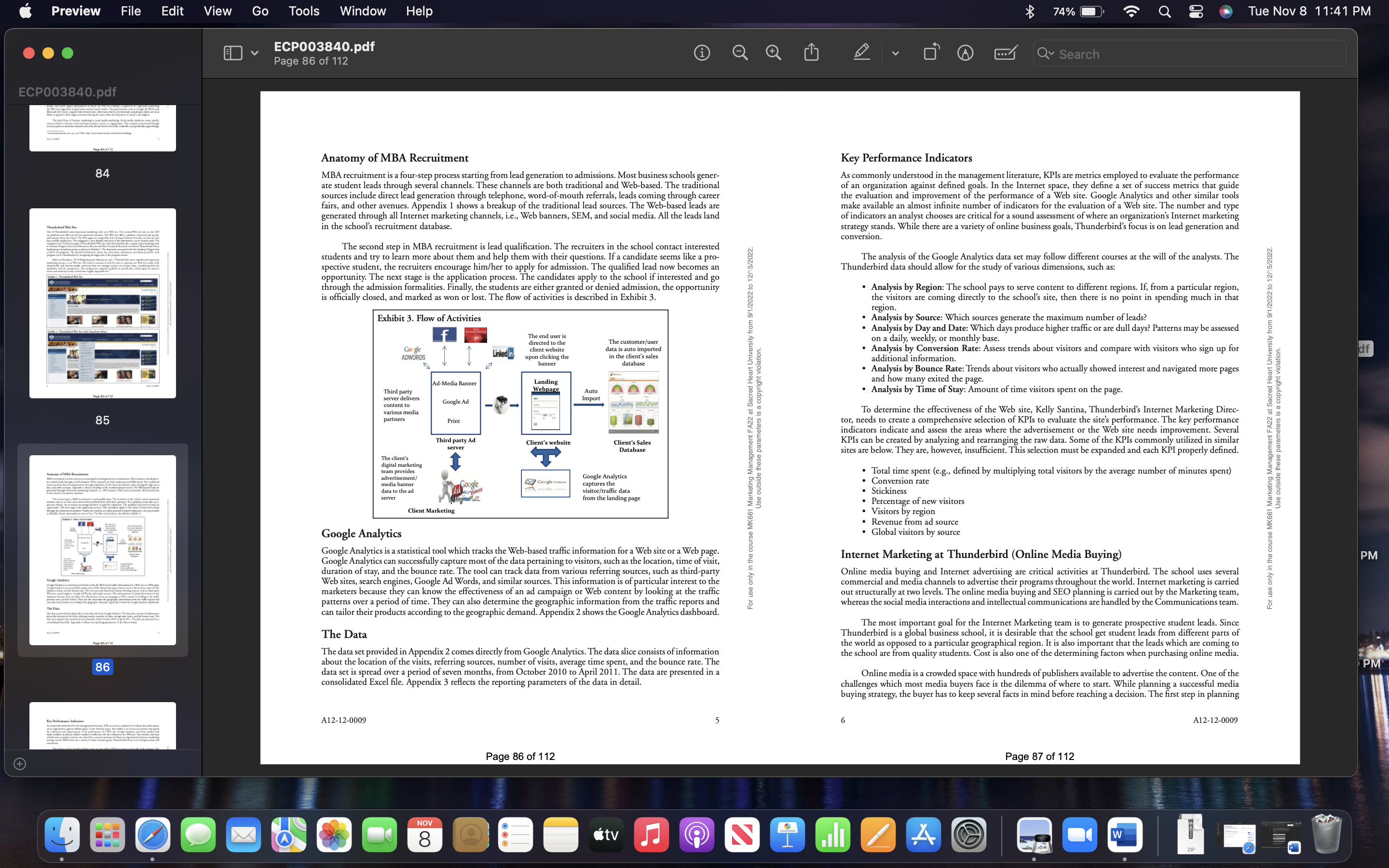Screen dimensions: 1389x868
Task: Click the Bluetooth status icon
Action: pyautogui.click(x=1030, y=12)
